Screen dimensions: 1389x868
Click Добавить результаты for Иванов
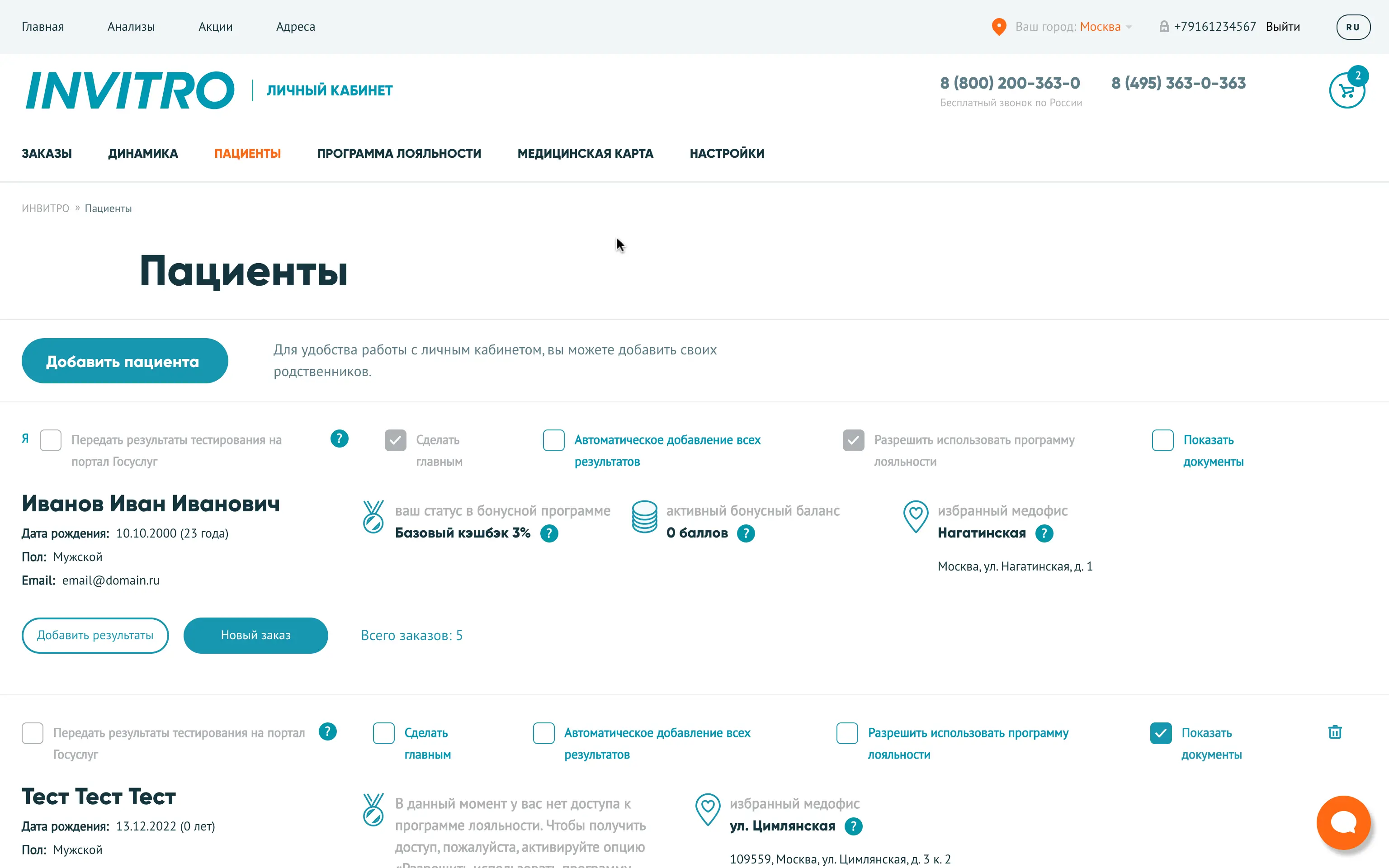[95, 636]
